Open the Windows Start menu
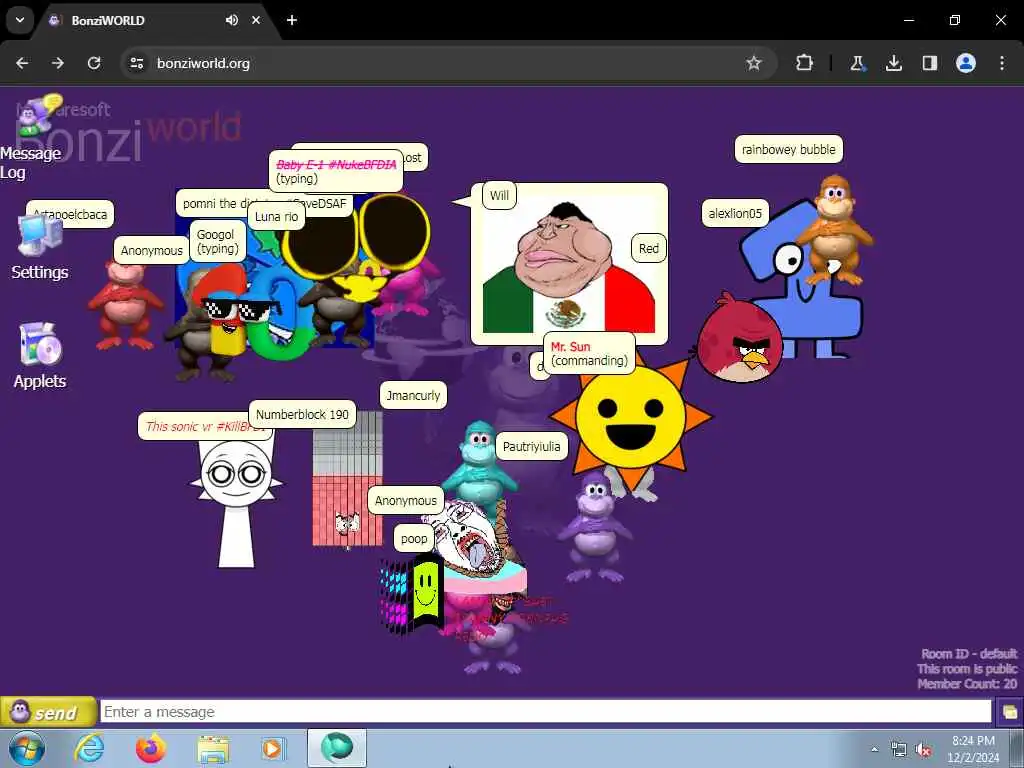Screen dimensions: 1024x768 tap(26, 748)
